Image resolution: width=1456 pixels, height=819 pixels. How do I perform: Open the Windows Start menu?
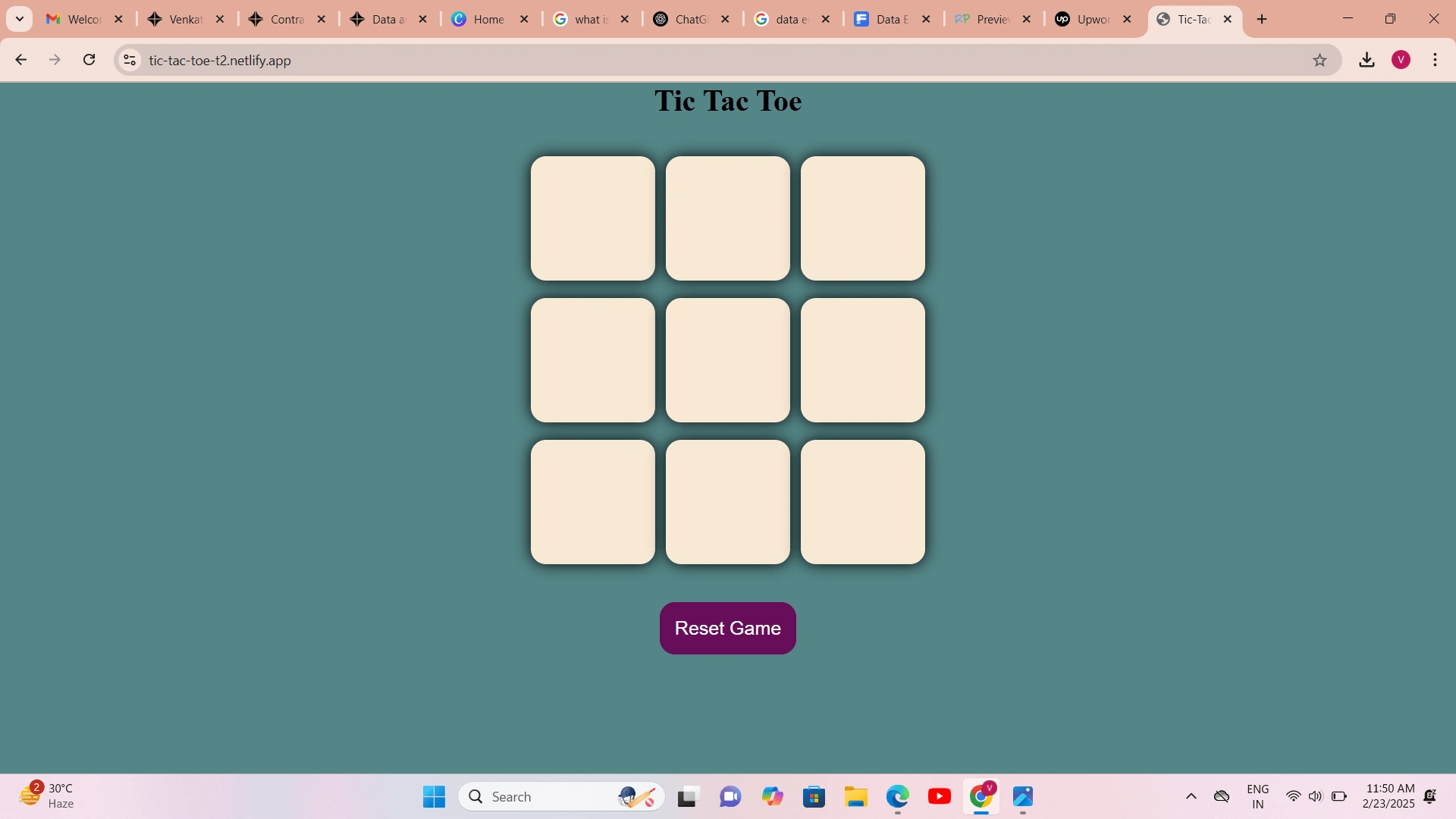434,796
